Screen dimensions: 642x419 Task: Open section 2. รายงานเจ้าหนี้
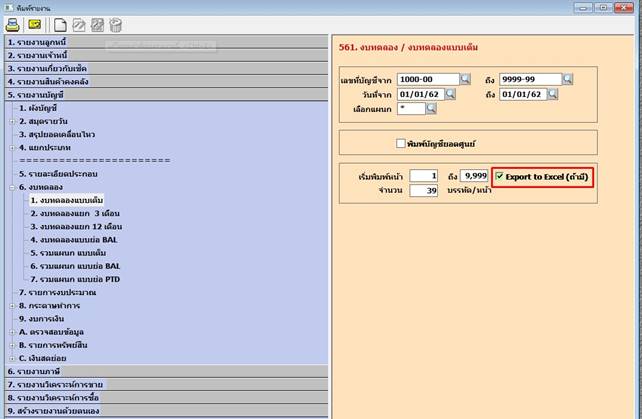[166, 55]
